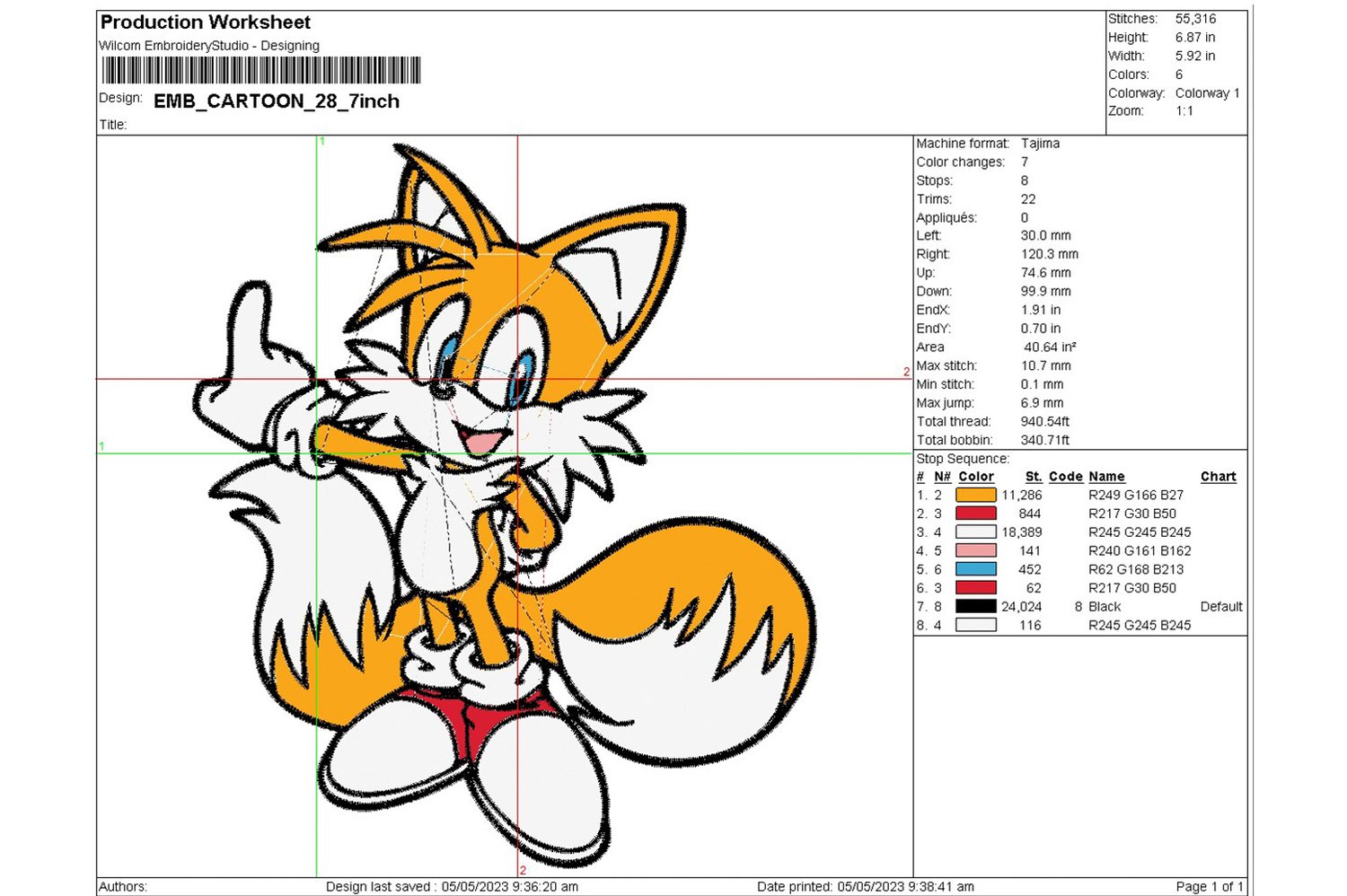The image size is (1347, 896).
Task: Select the "Production Worksheet" heading
Action: coord(206,22)
